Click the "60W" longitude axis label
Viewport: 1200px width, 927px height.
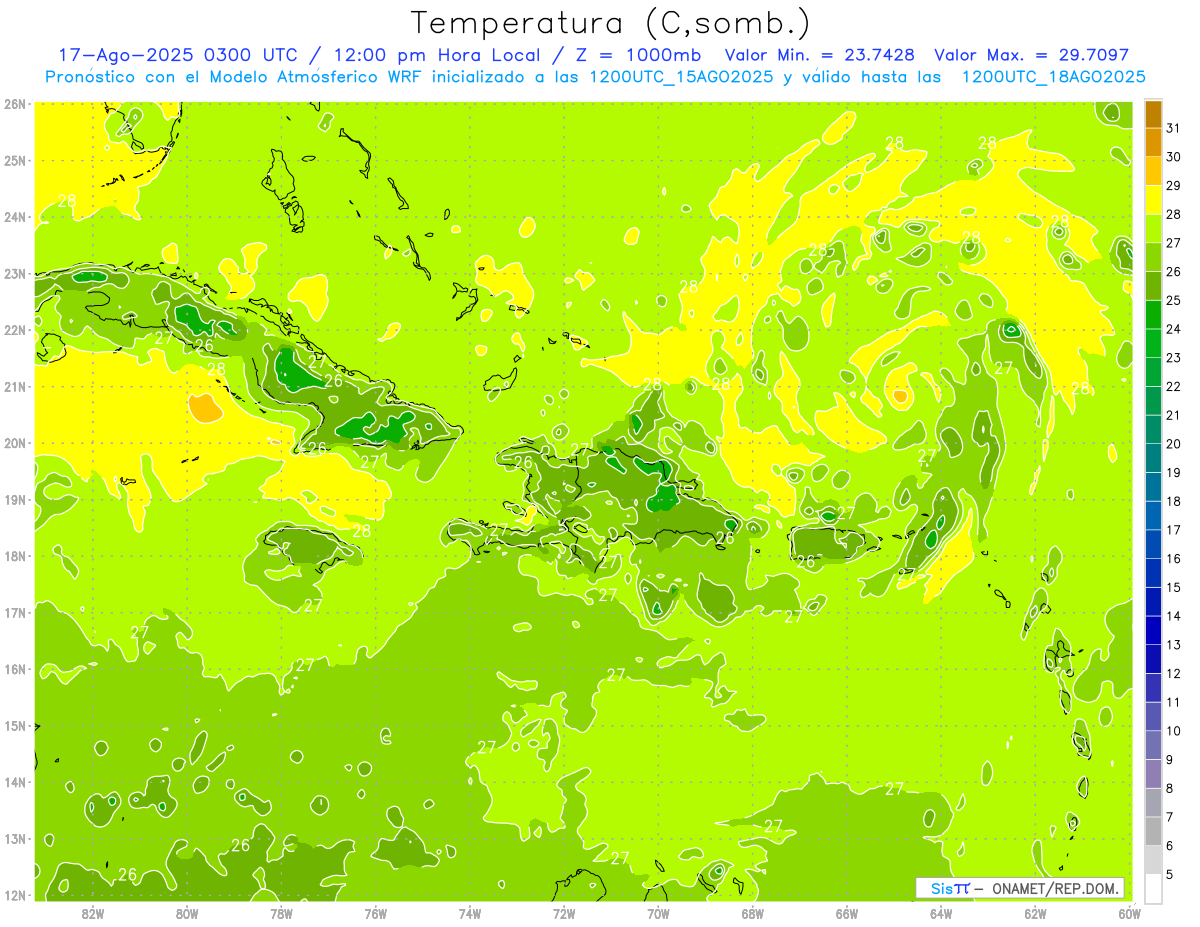point(1129,913)
